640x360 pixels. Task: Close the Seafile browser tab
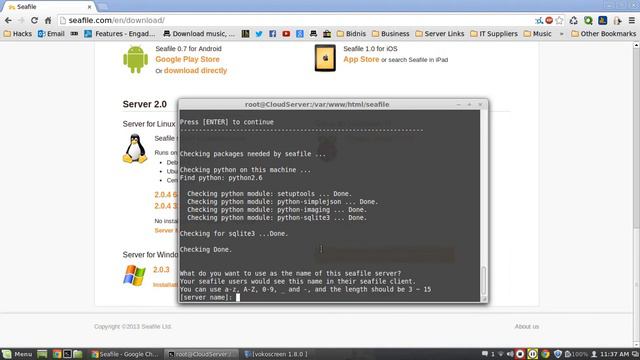click(x=89, y=7)
